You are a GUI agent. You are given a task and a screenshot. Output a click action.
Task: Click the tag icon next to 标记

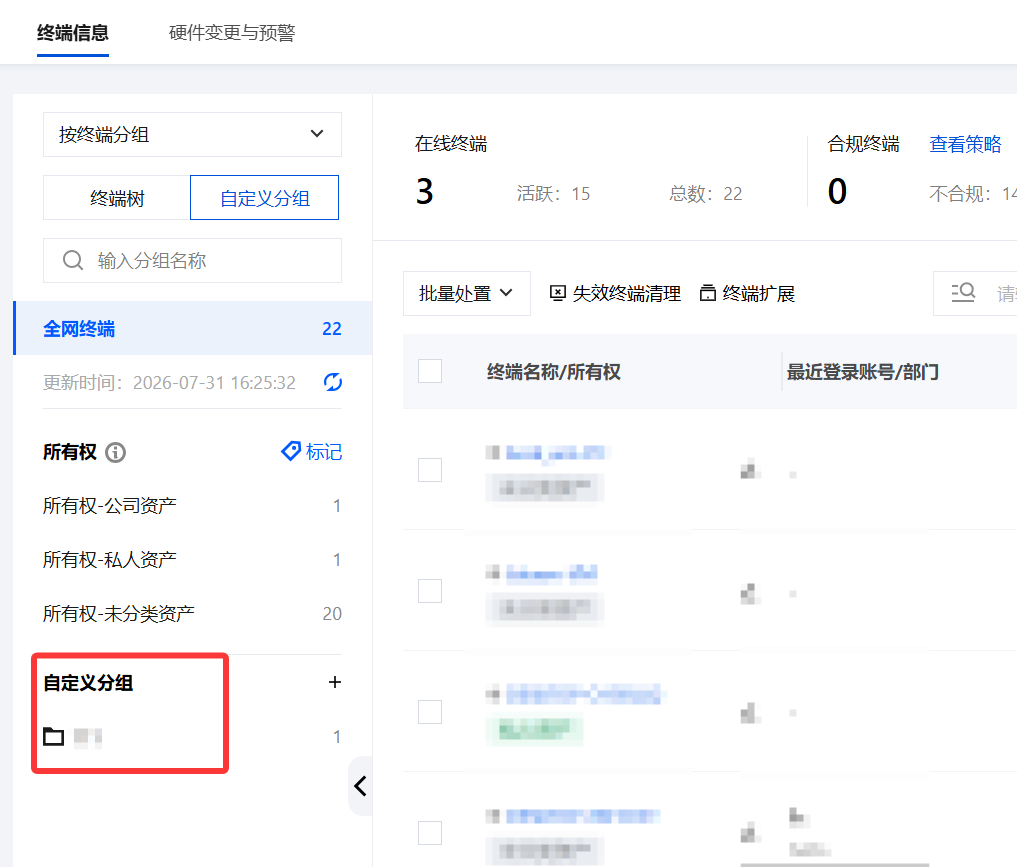291,451
